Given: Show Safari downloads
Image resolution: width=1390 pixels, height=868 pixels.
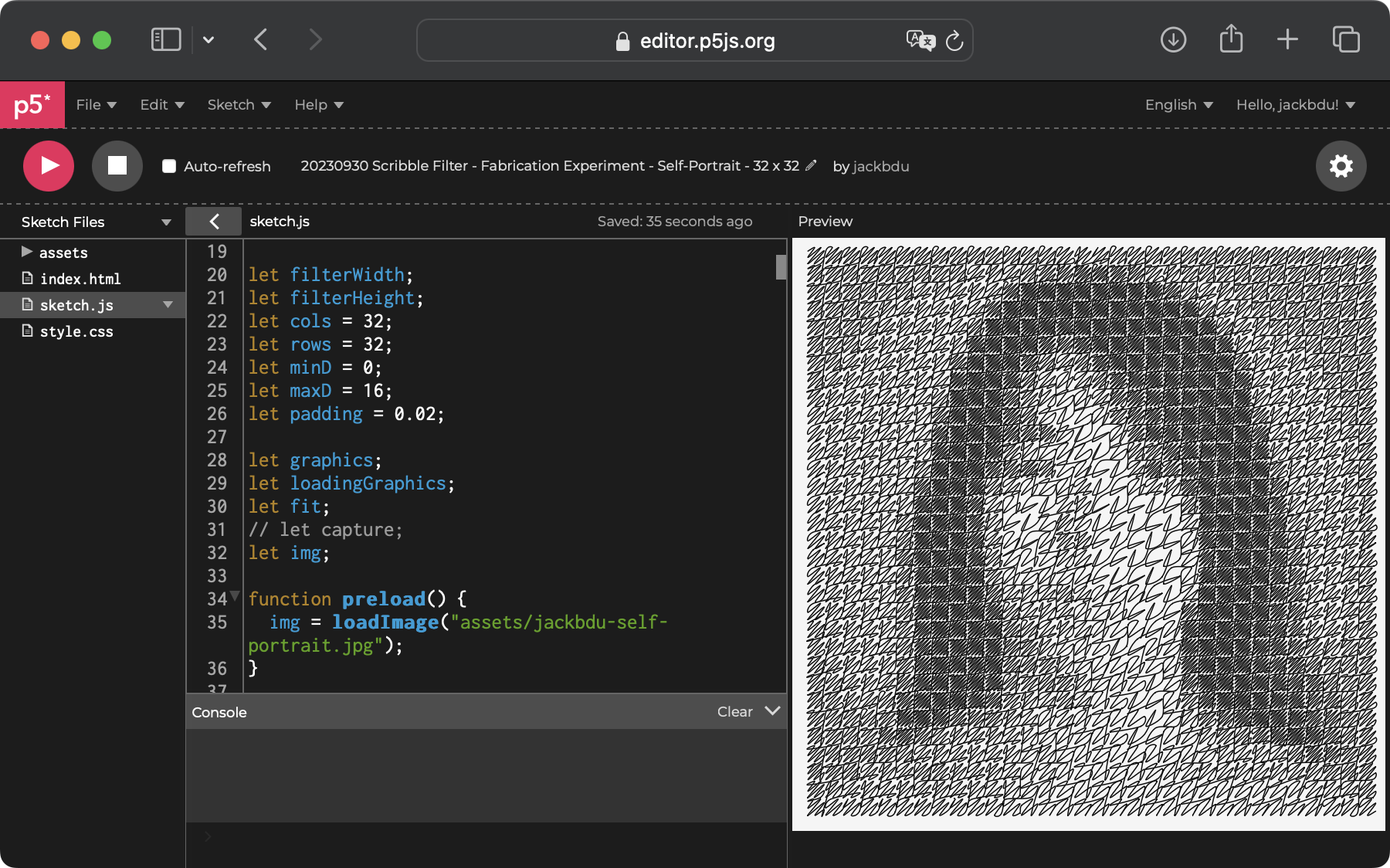Looking at the screenshot, I should click(1173, 39).
